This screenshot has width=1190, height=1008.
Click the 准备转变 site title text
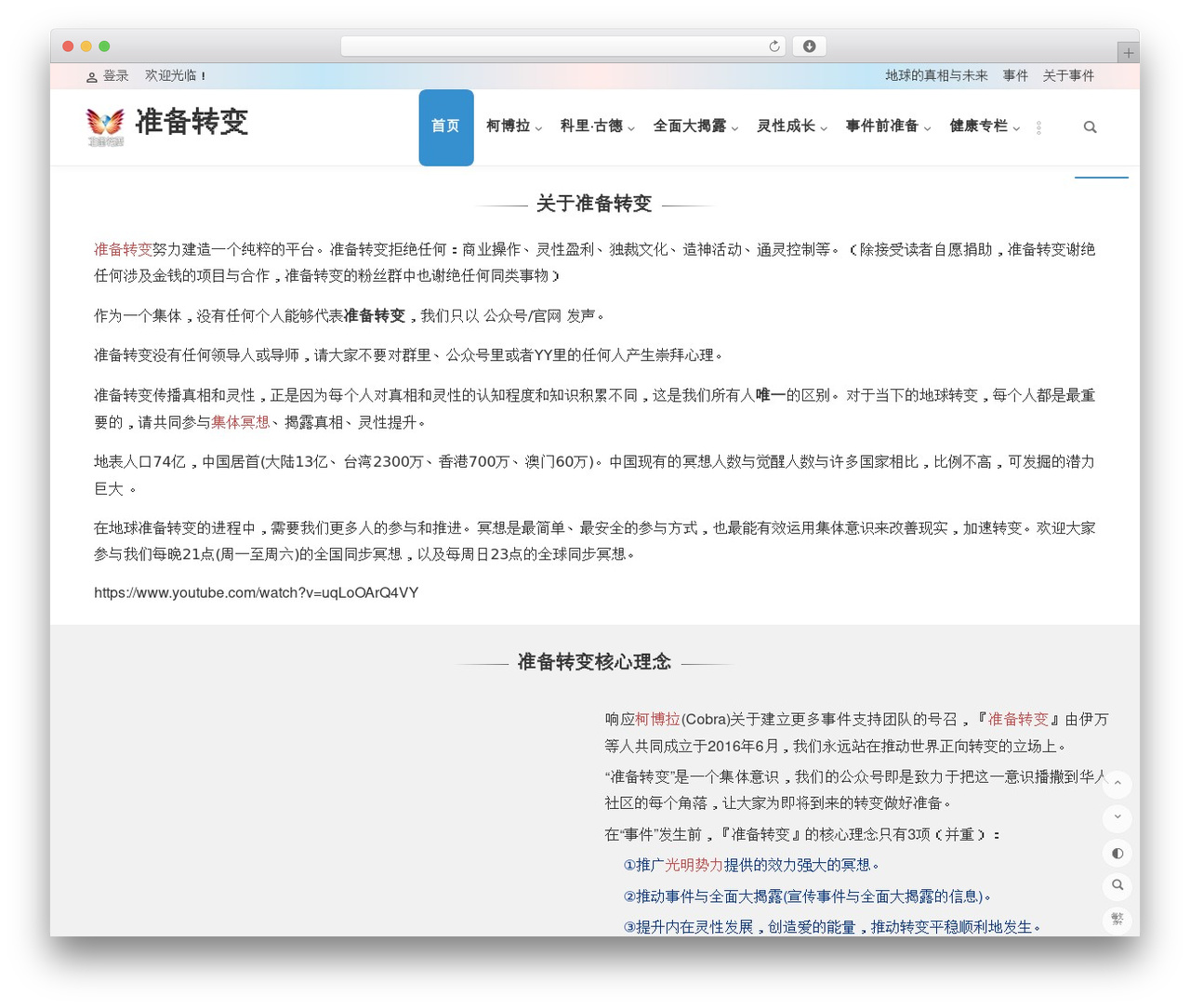click(192, 122)
